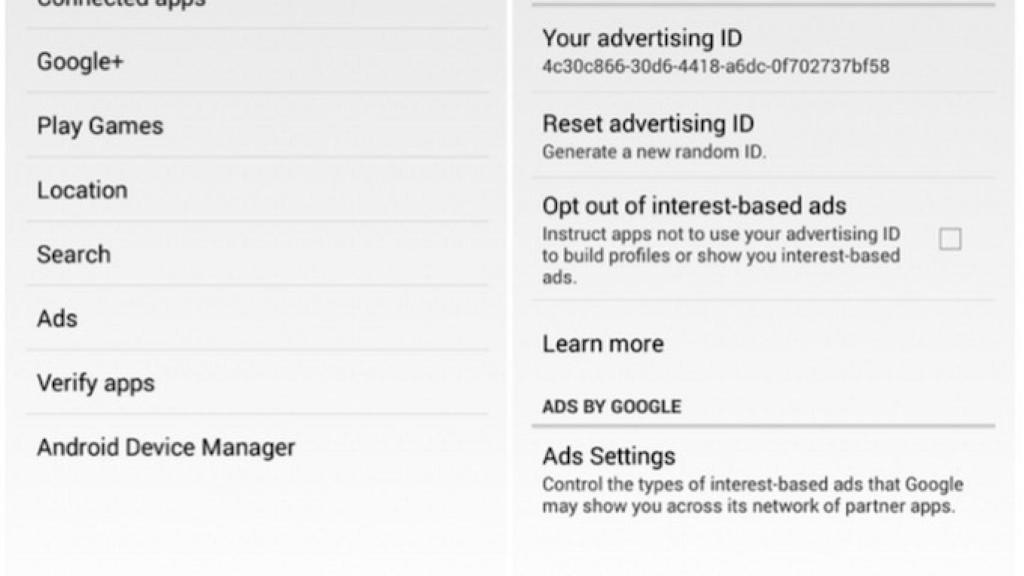Open Ads Settings under Ads by Google
Image resolution: width=1024 pixels, height=576 pixels.
[x=609, y=455]
